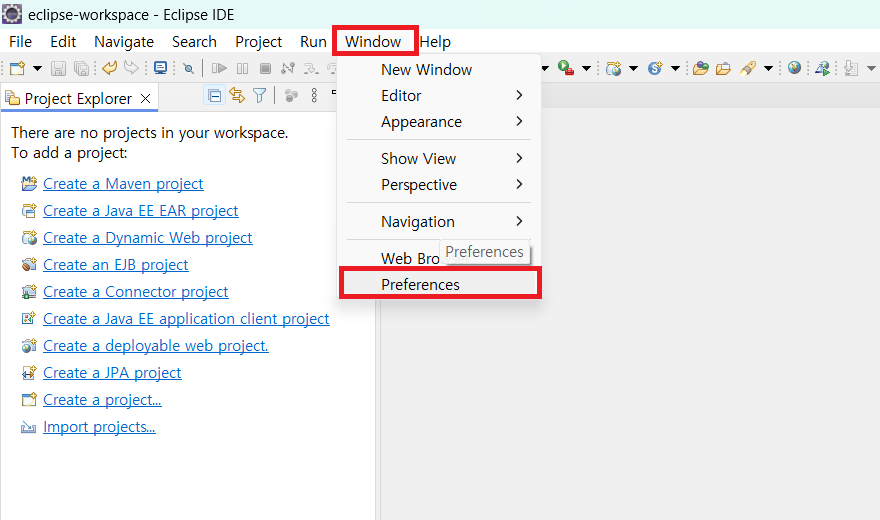Click the New Servlet icon
The image size is (880, 520).
655,68
